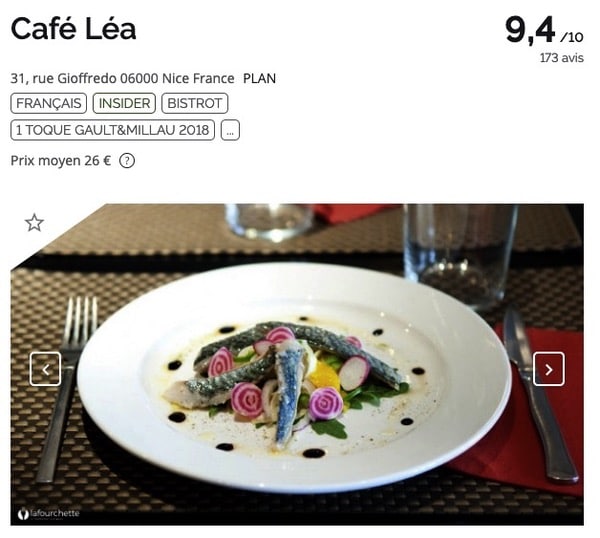Select the BISTROT tag

[195, 103]
